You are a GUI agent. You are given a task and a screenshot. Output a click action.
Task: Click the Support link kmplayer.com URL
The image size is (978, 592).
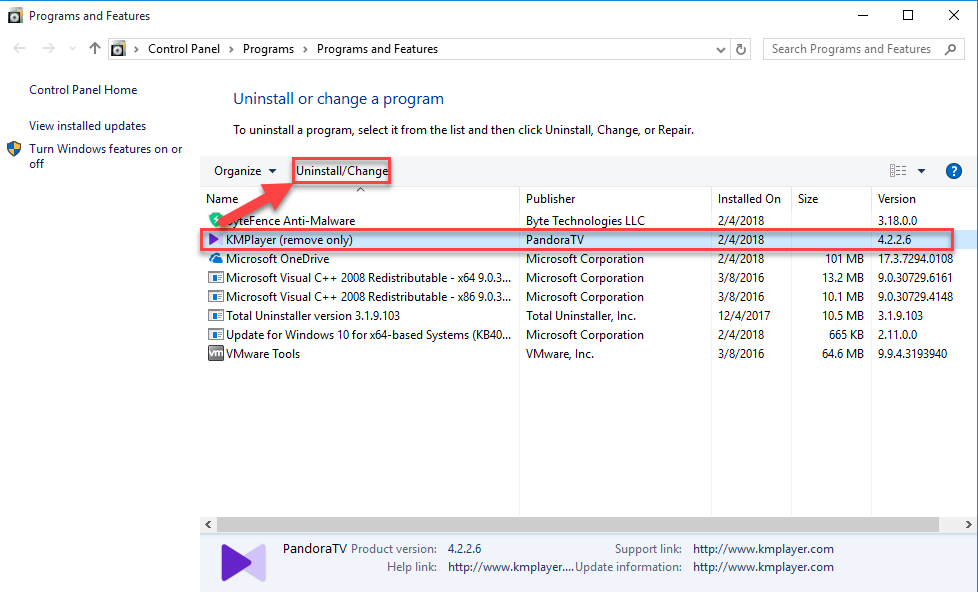[763, 549]
